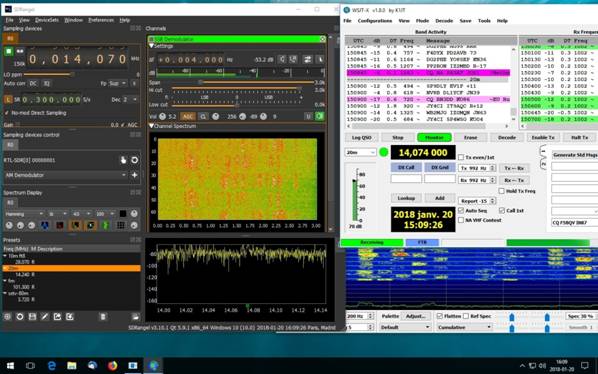Start or stop SDRangel device acquisition

click(x=8, y=51)
